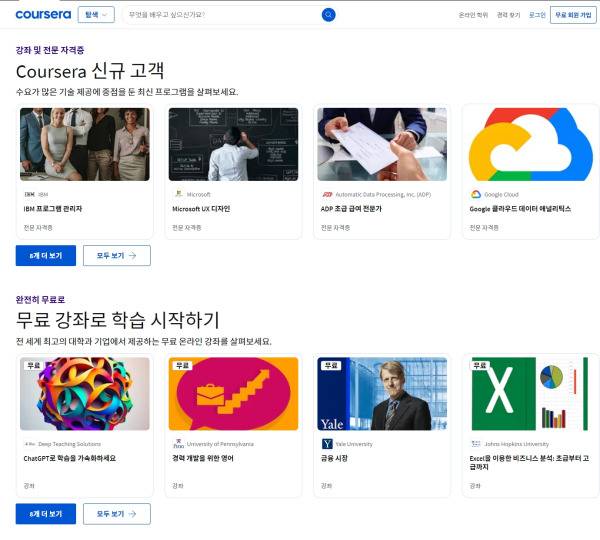The width and height of the screenshot is (600, 540).
Task: Show 8 more free courses
Action: click(x=46, y=514)
